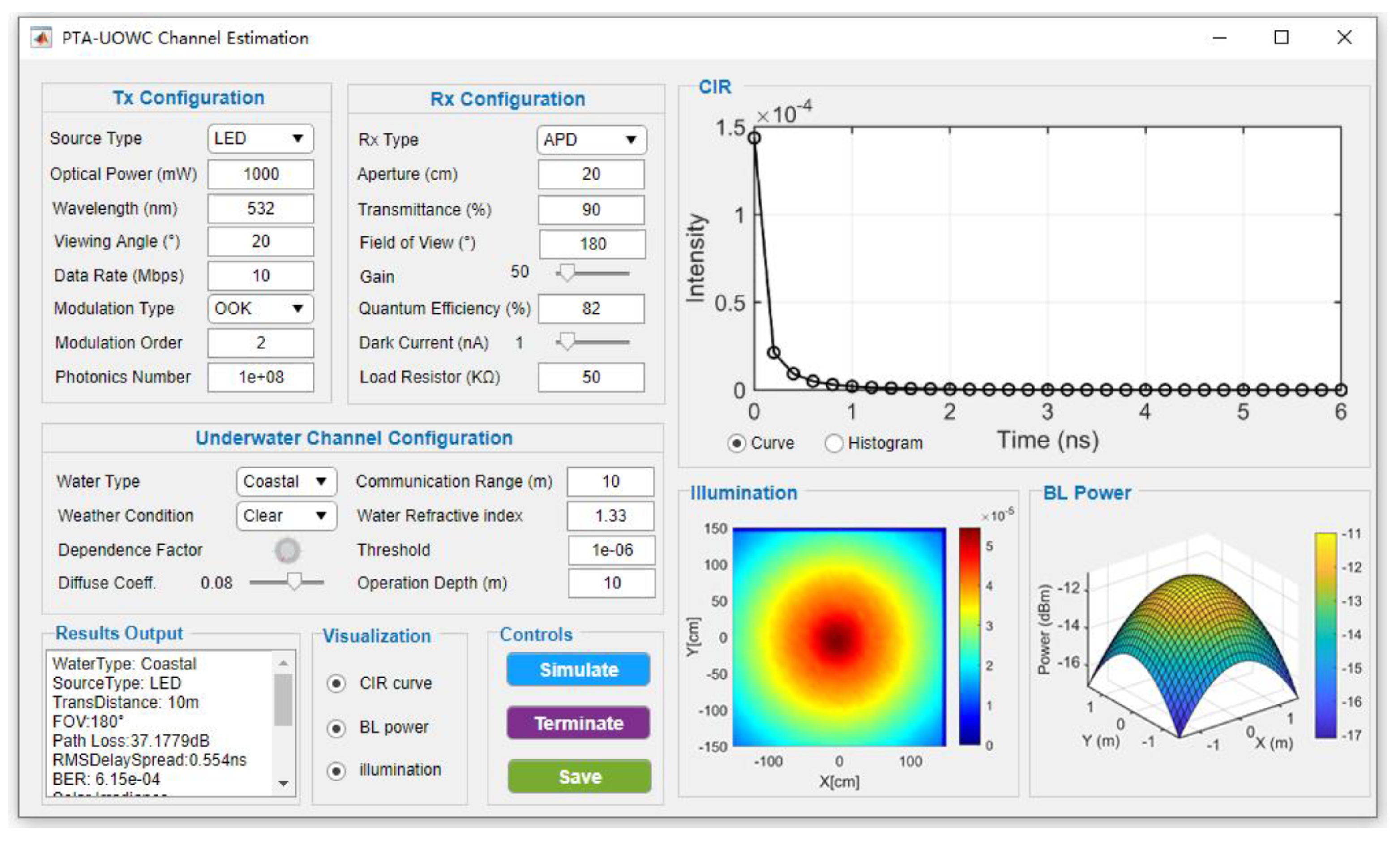1400x841 pixels.
Task: Click the purple Terminate button
Action: click(578, 723)
